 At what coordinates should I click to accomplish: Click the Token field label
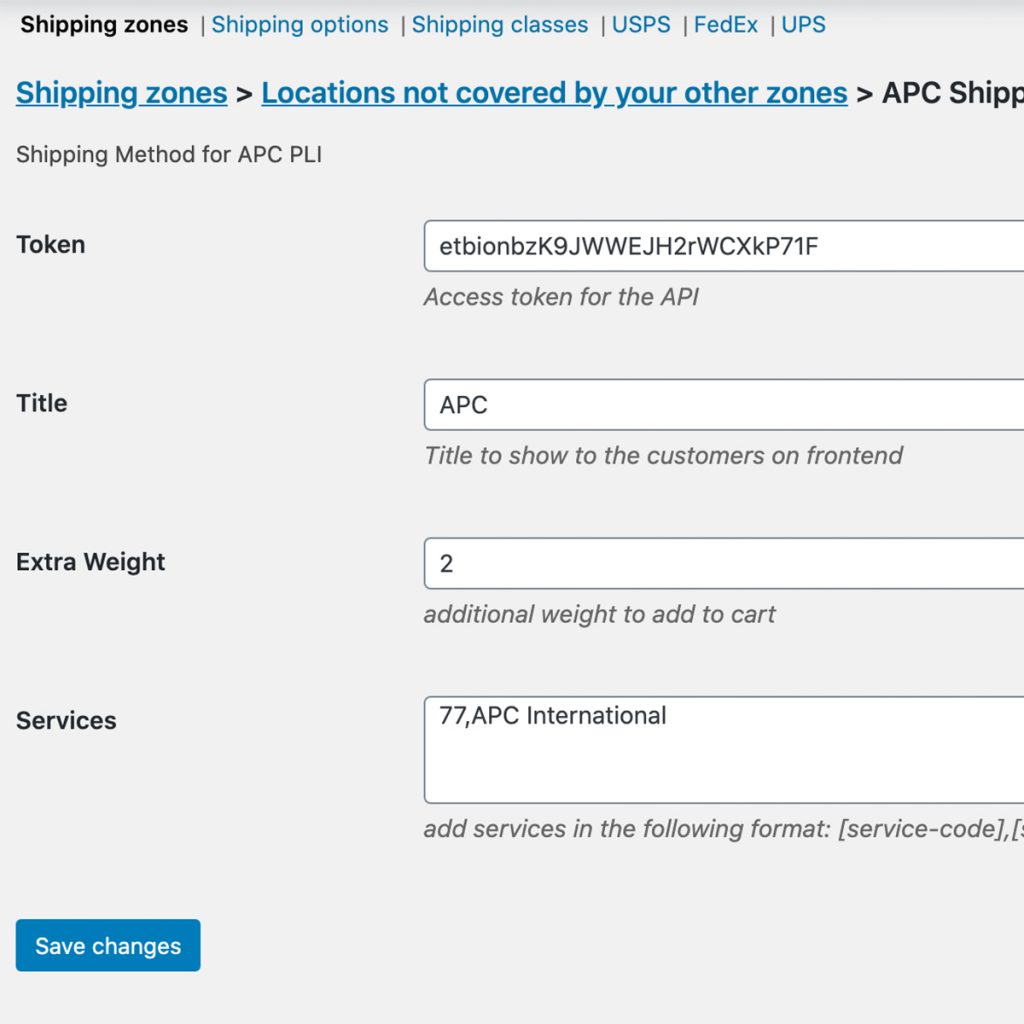(51, 245)
